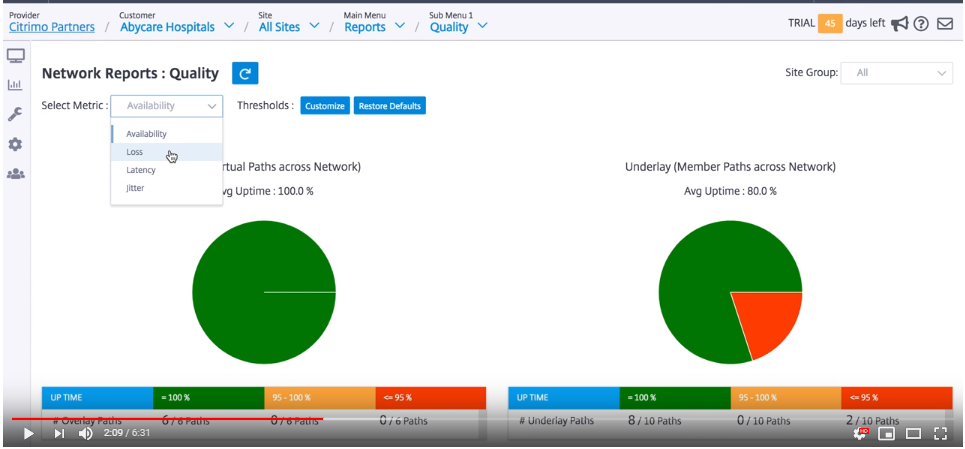Click the blue refresh report button
Image resolution: width=965 pixels, height=449 pixels.
click(x=245, y=73)
